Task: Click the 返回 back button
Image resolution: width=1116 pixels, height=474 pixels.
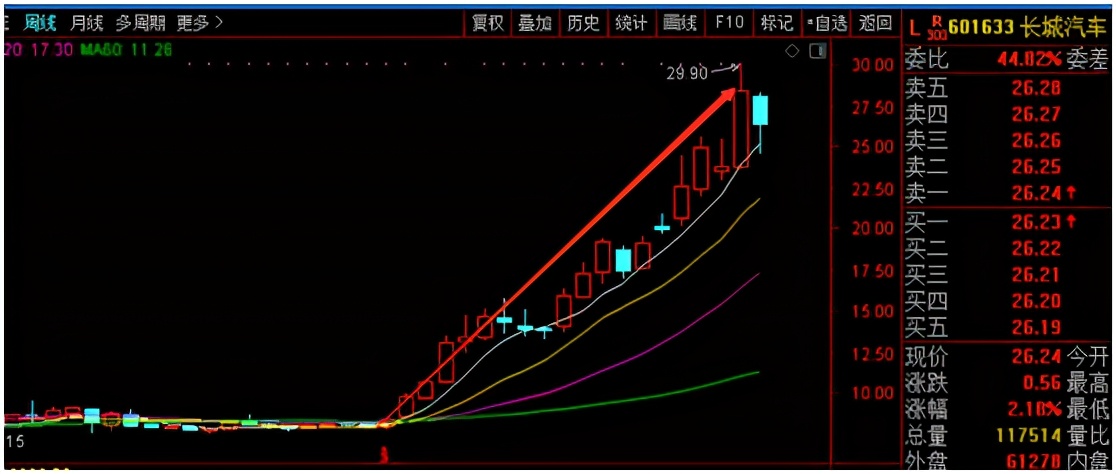Action: click(x=875, y=23)
